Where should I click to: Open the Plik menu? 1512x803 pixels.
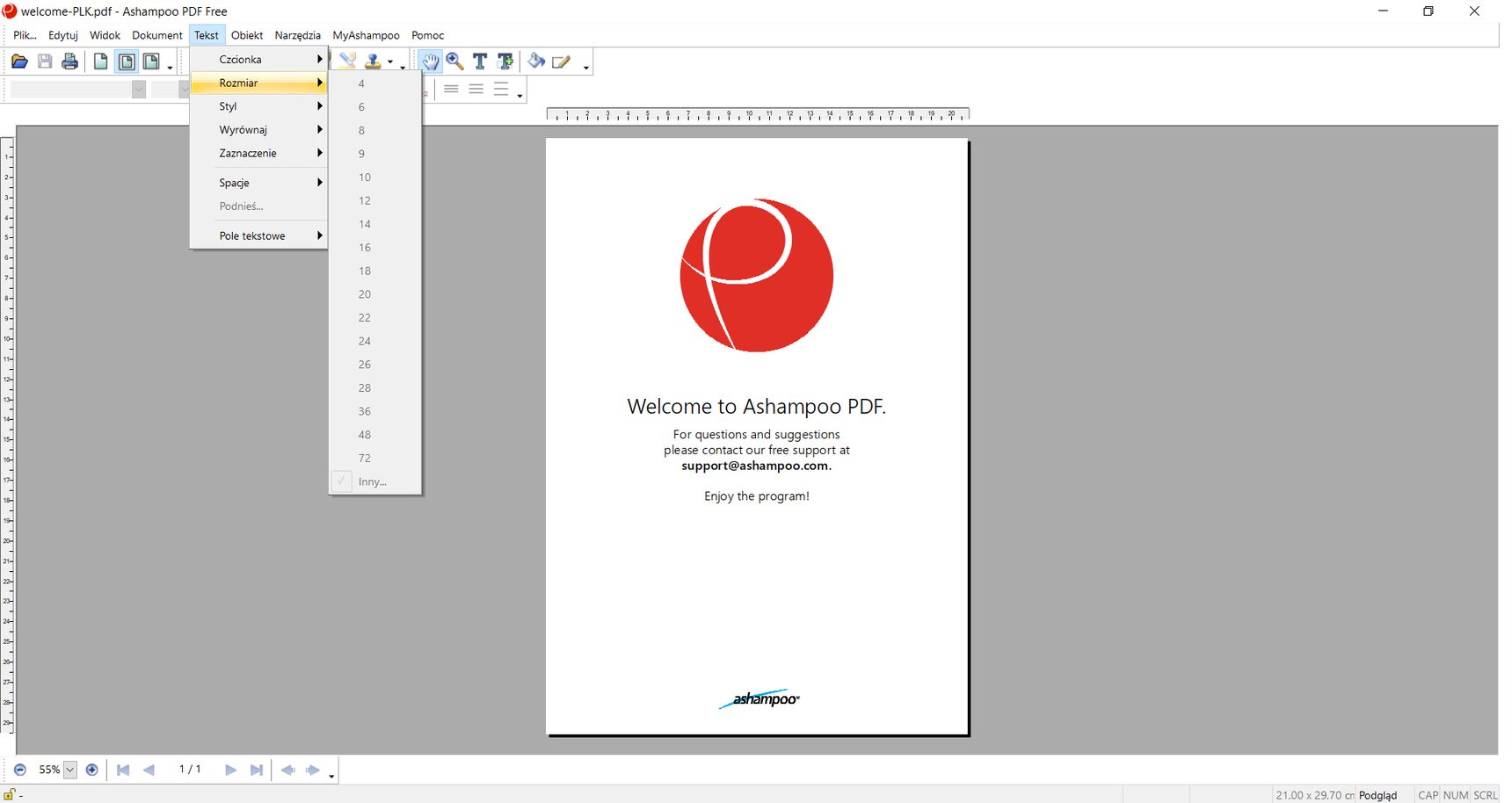click(x=25, y=35)
